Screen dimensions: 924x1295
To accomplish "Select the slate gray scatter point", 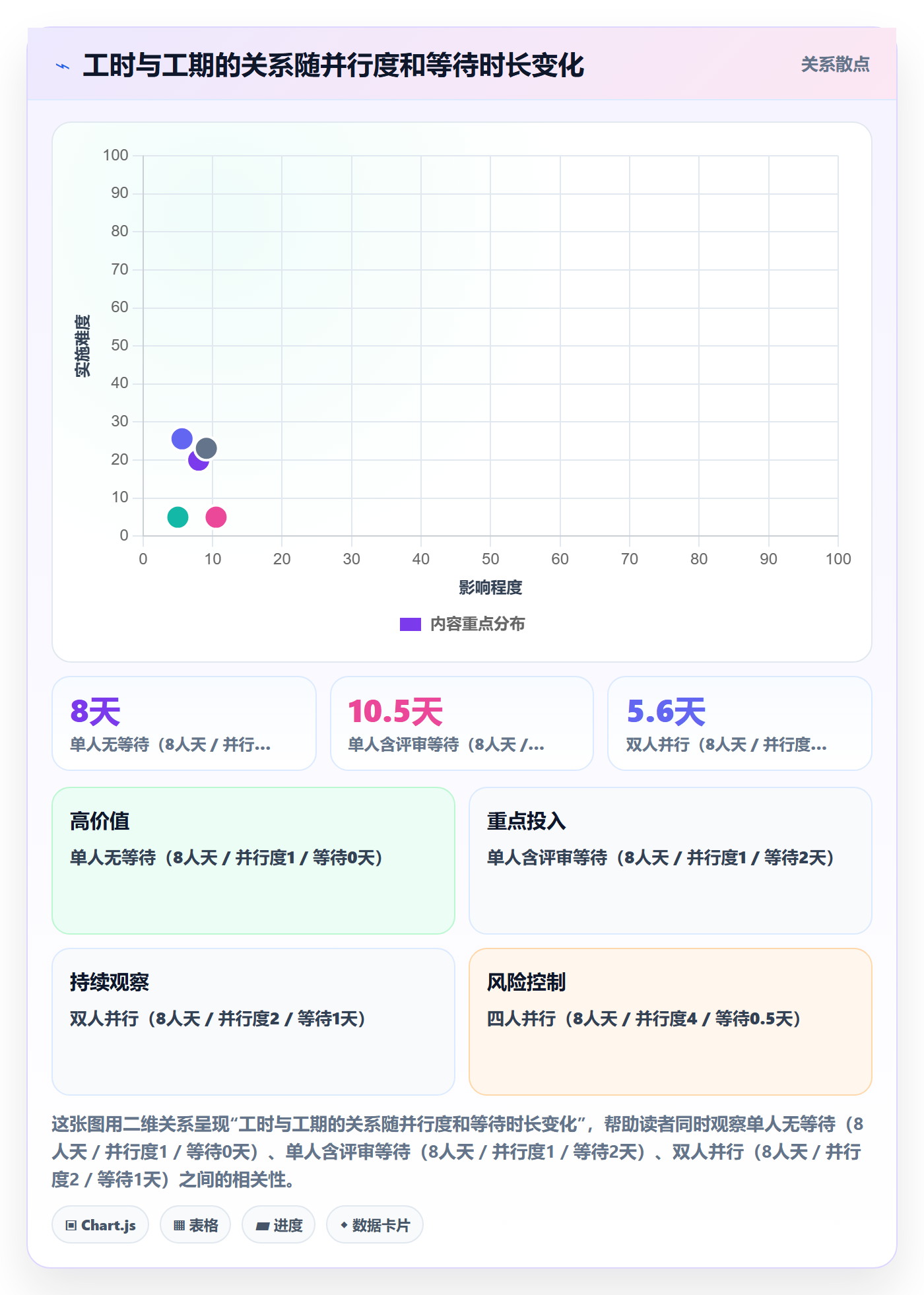I will [207, 449].
